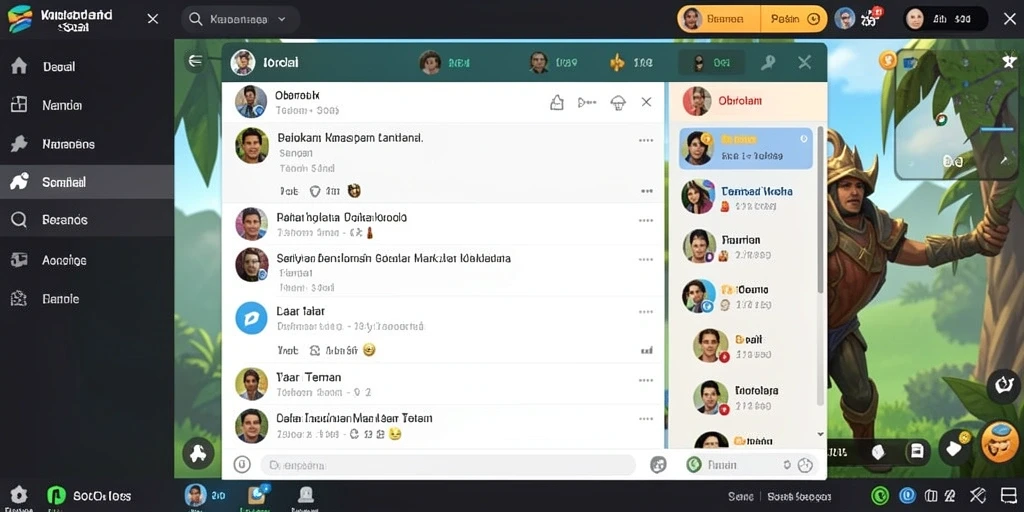The image size is (1024, 512).
Task: Click the minimap in the game view
Action: click(957, 114)
